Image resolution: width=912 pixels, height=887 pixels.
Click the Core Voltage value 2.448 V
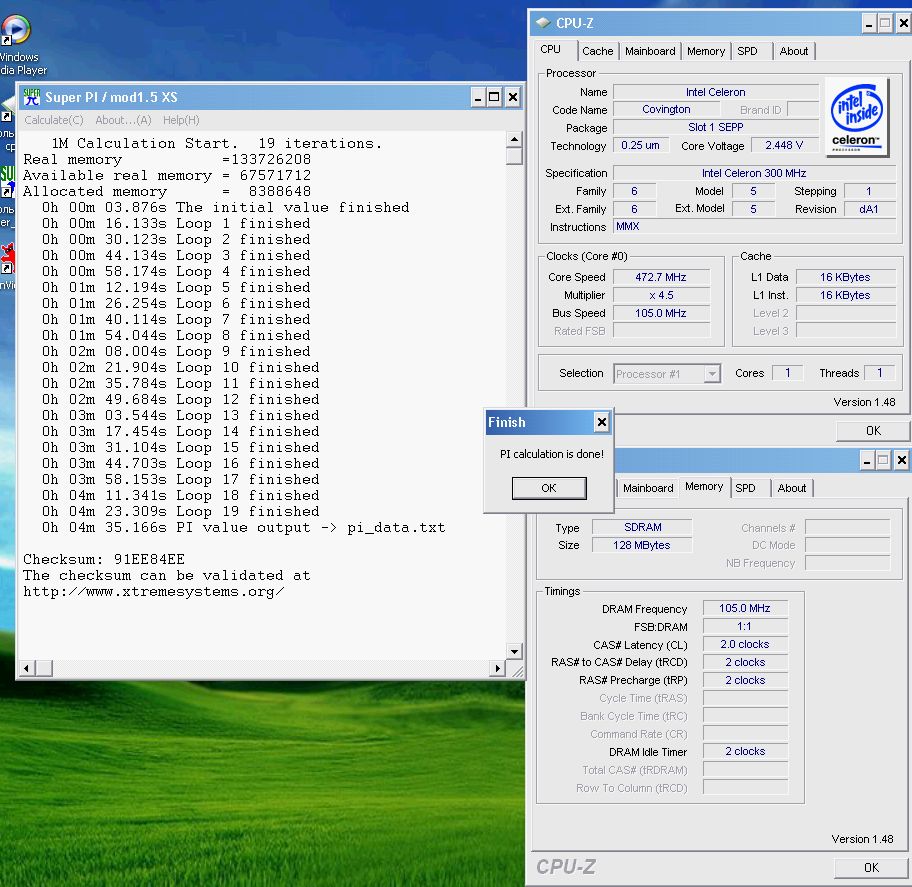click(x=784, y=145)
